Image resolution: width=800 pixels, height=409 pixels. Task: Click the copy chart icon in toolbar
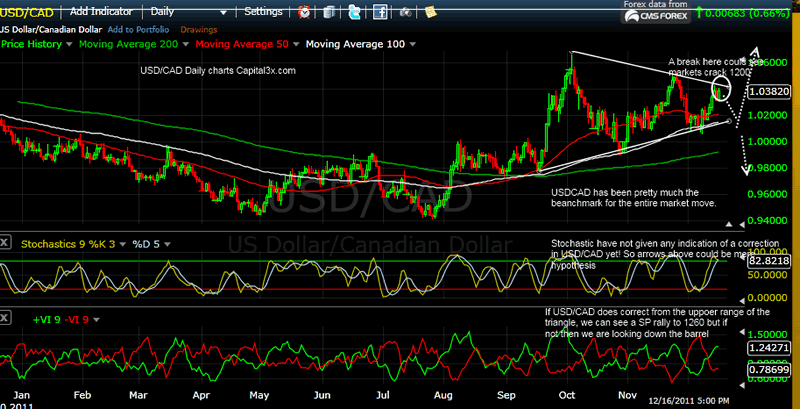point(328,12)
